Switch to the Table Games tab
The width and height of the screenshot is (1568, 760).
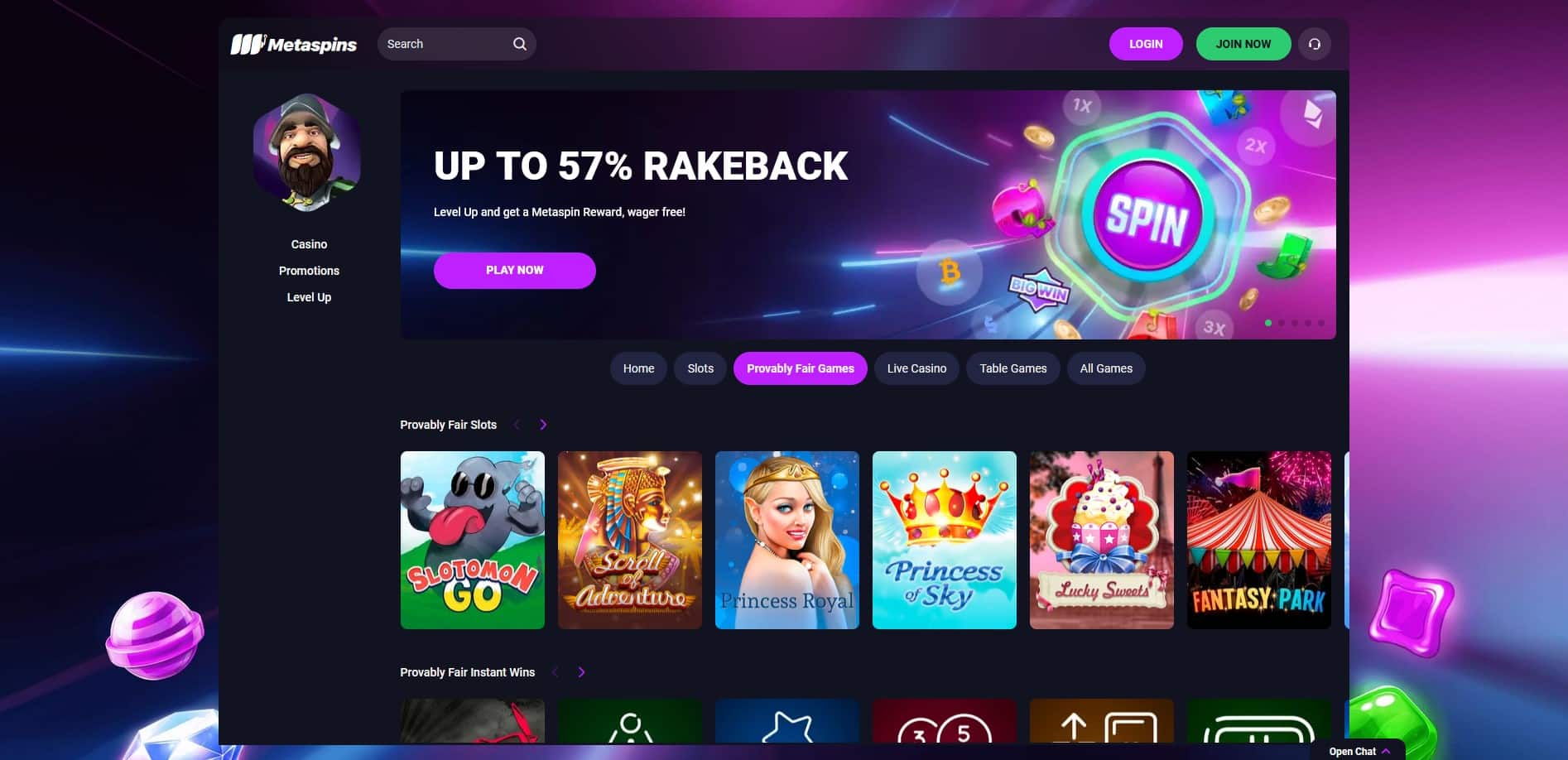(1012, 368)
